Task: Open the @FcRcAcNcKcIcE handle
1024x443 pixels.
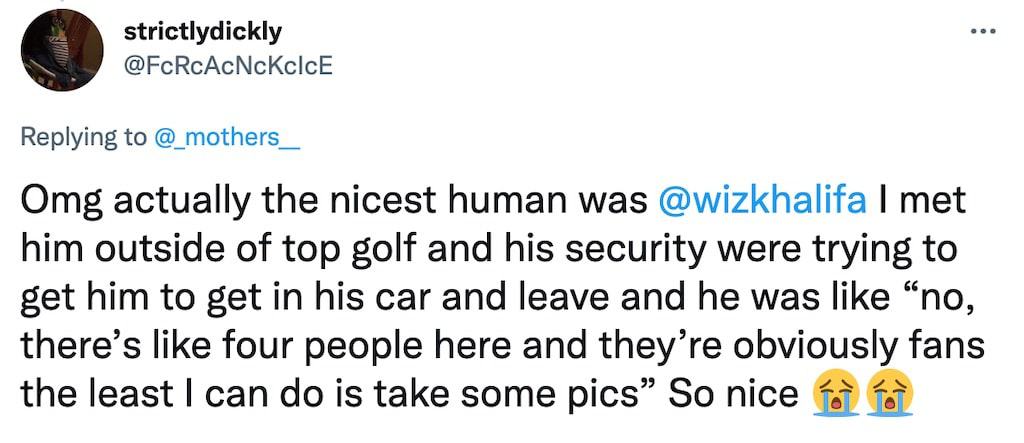Action: 227,65
